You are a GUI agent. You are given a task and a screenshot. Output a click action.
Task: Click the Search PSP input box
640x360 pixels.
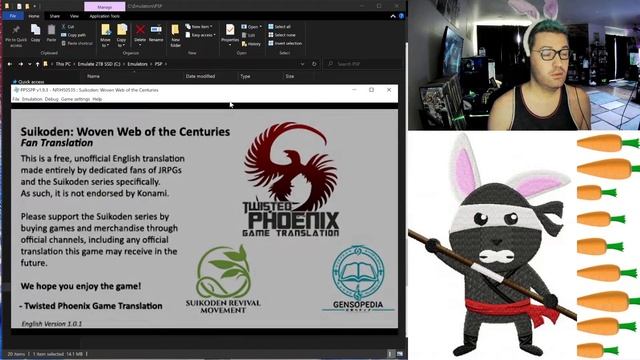[363, 64]
